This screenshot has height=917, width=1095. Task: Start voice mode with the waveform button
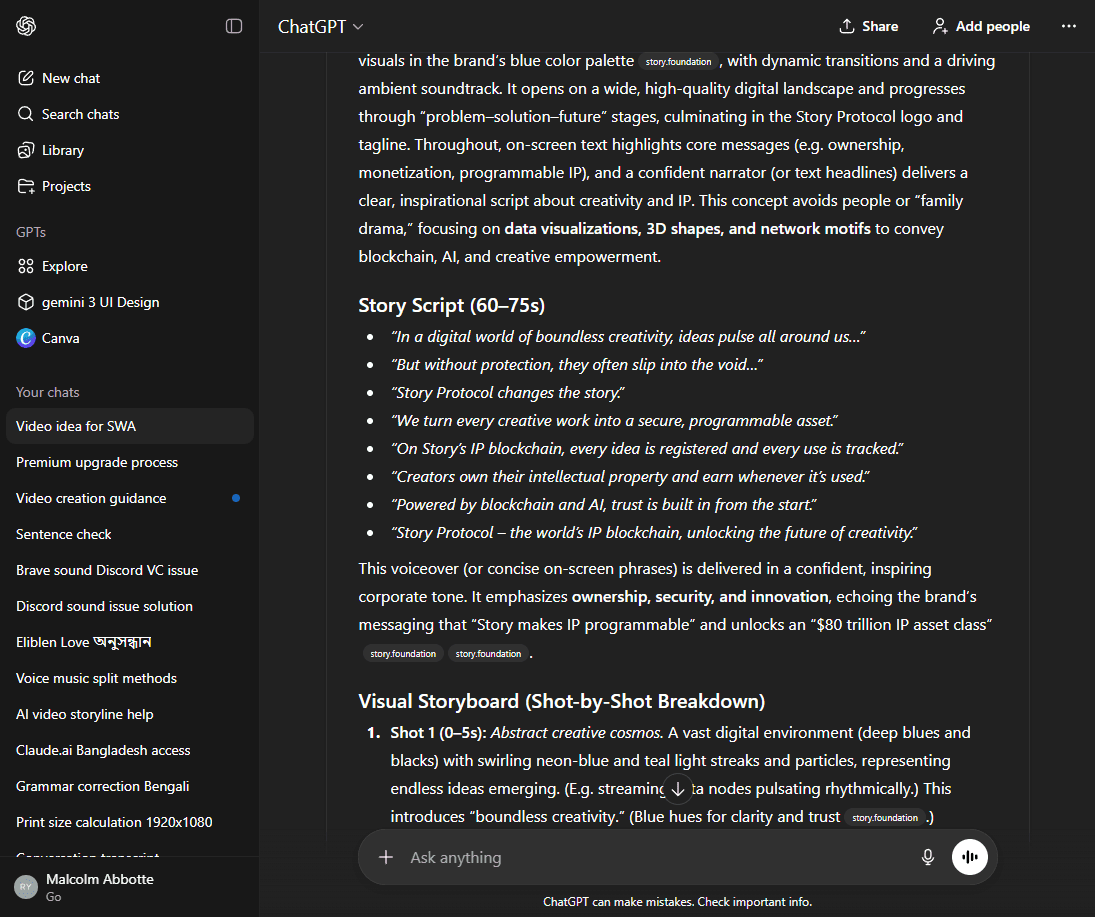point(970,857)
